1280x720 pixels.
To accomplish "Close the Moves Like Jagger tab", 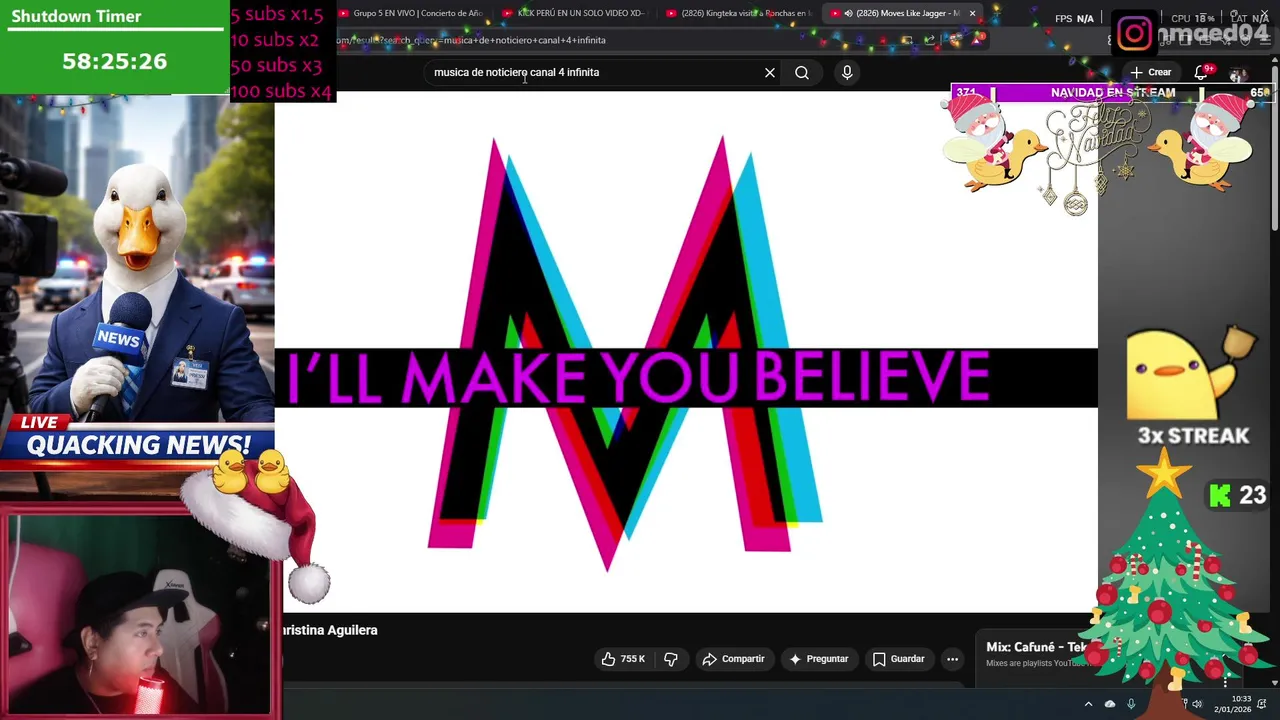I will point(972,13).
